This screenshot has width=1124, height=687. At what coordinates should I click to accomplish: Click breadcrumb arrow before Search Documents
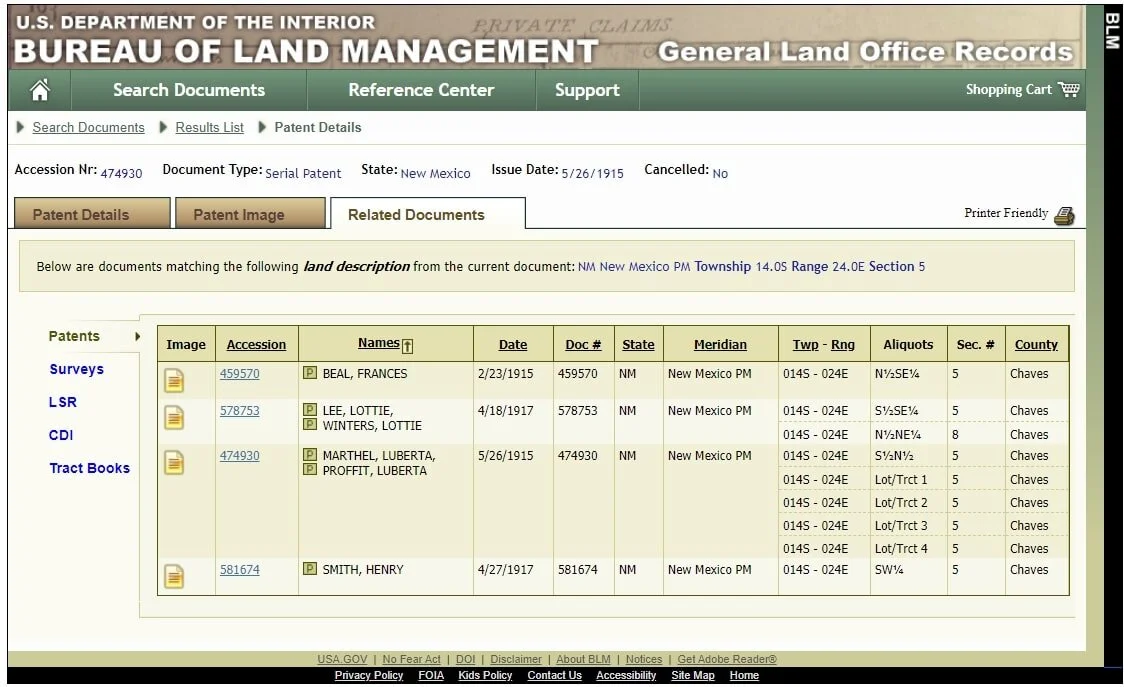point(20,127)
